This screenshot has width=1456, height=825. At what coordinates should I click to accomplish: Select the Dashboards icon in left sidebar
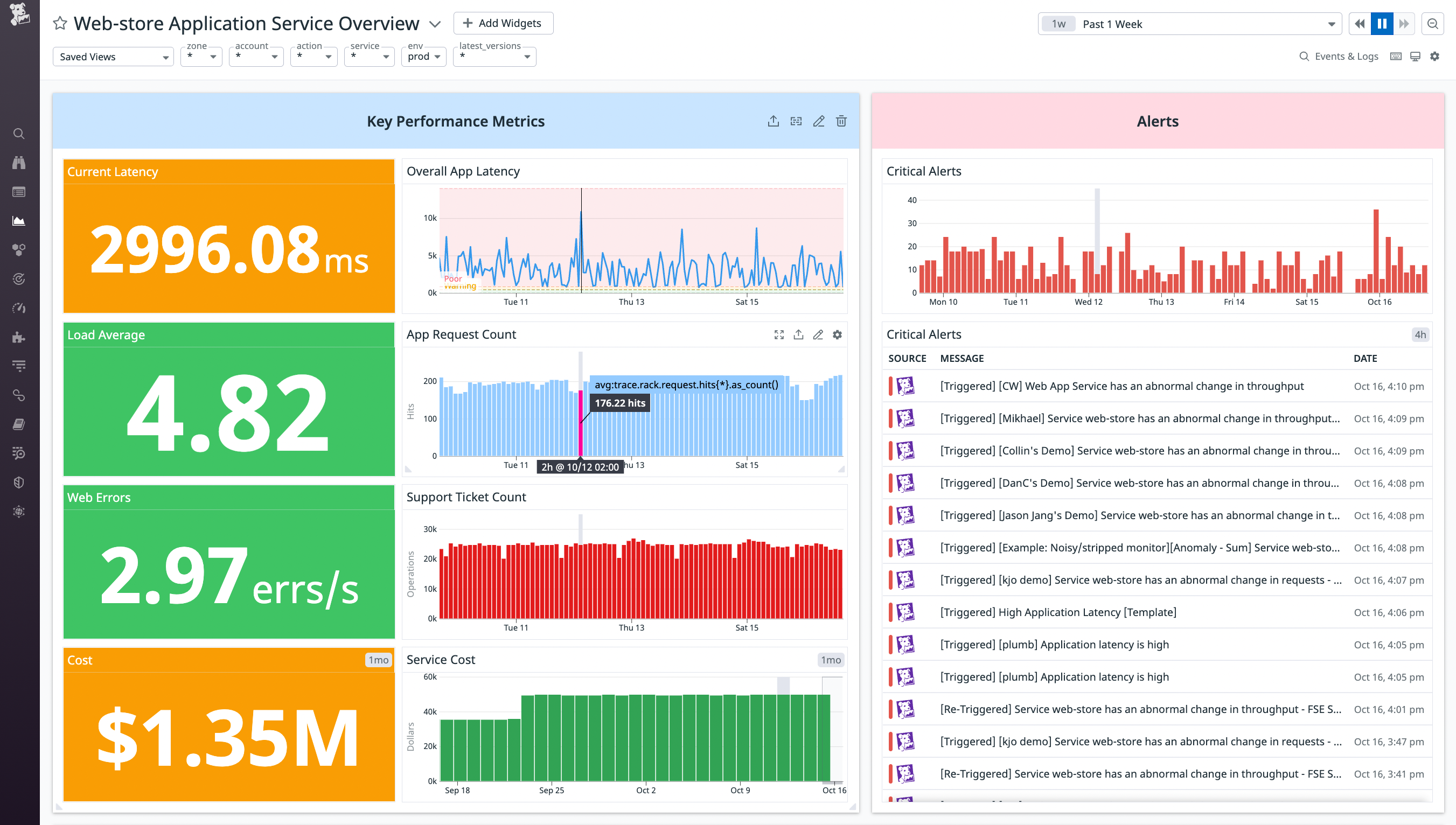[x=19, y=221]
